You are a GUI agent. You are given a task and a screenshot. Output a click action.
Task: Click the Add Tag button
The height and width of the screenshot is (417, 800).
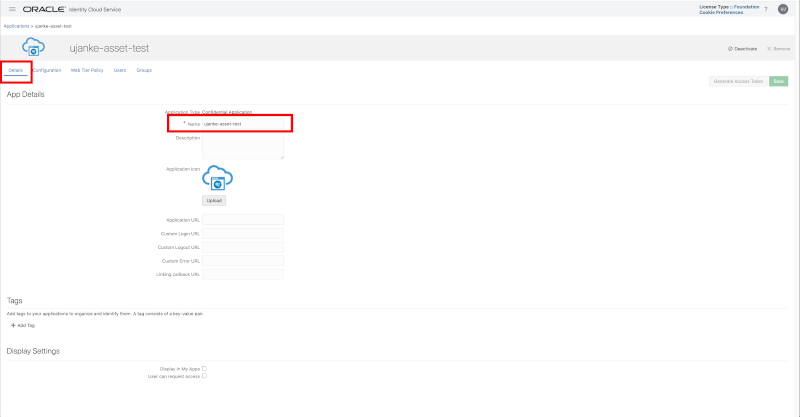tap(23, 325)
